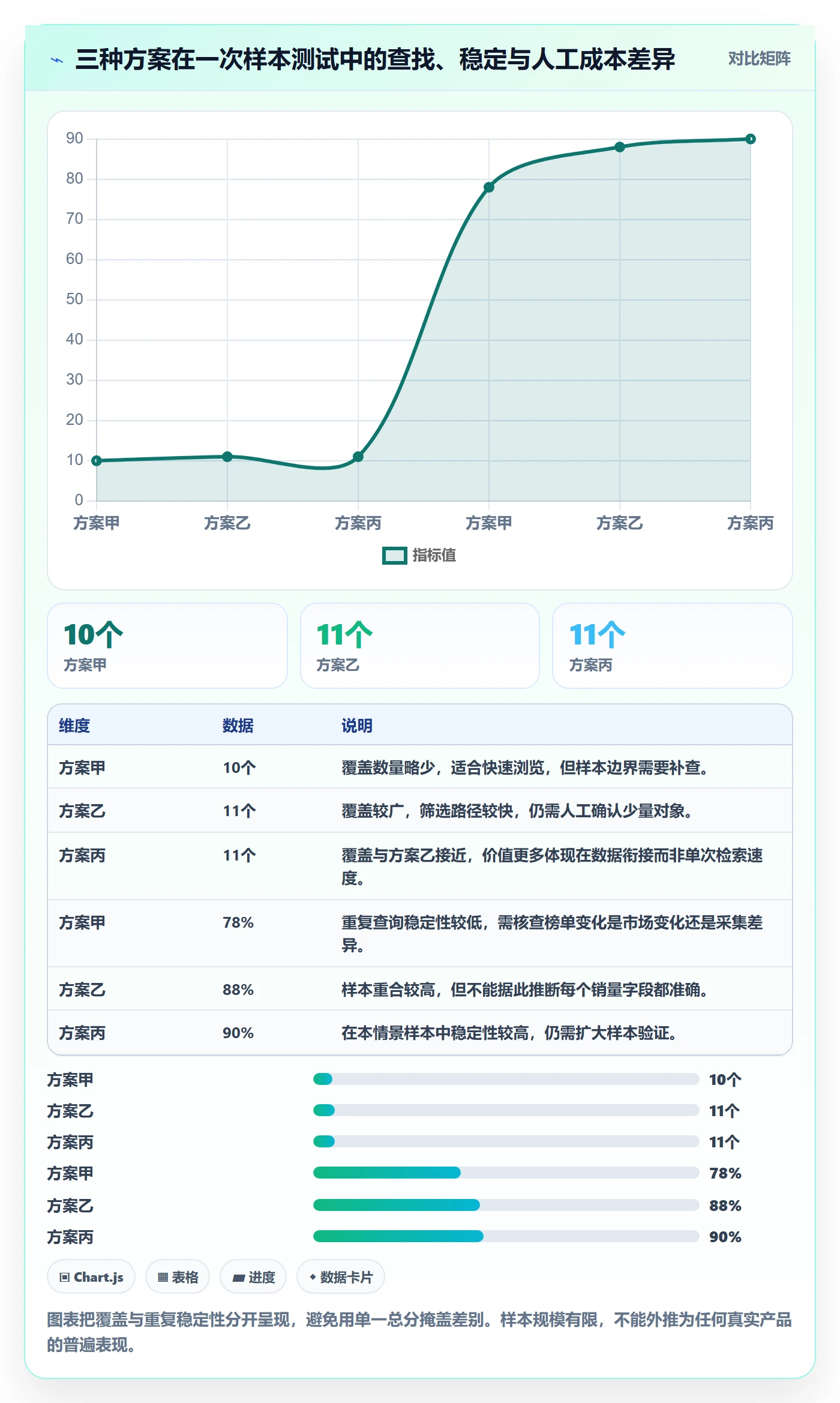Click the Chart.js tag chip

click(x=91, y=1278)
